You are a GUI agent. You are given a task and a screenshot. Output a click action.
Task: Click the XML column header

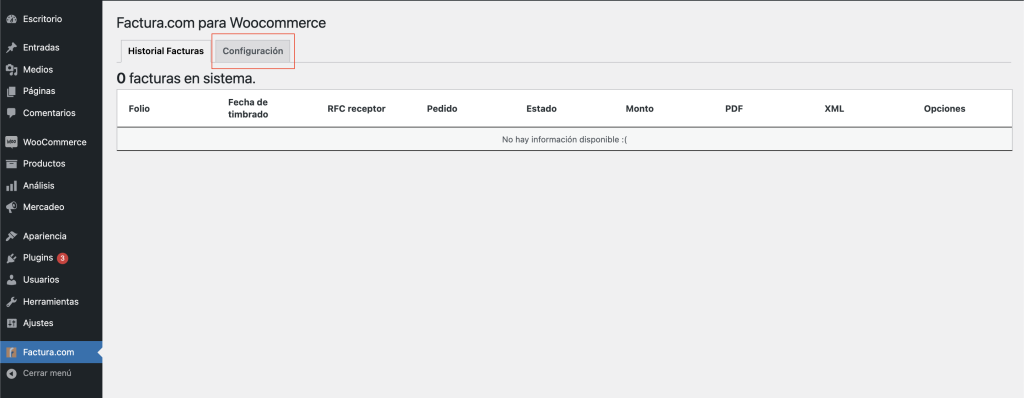tap(835, 108)
